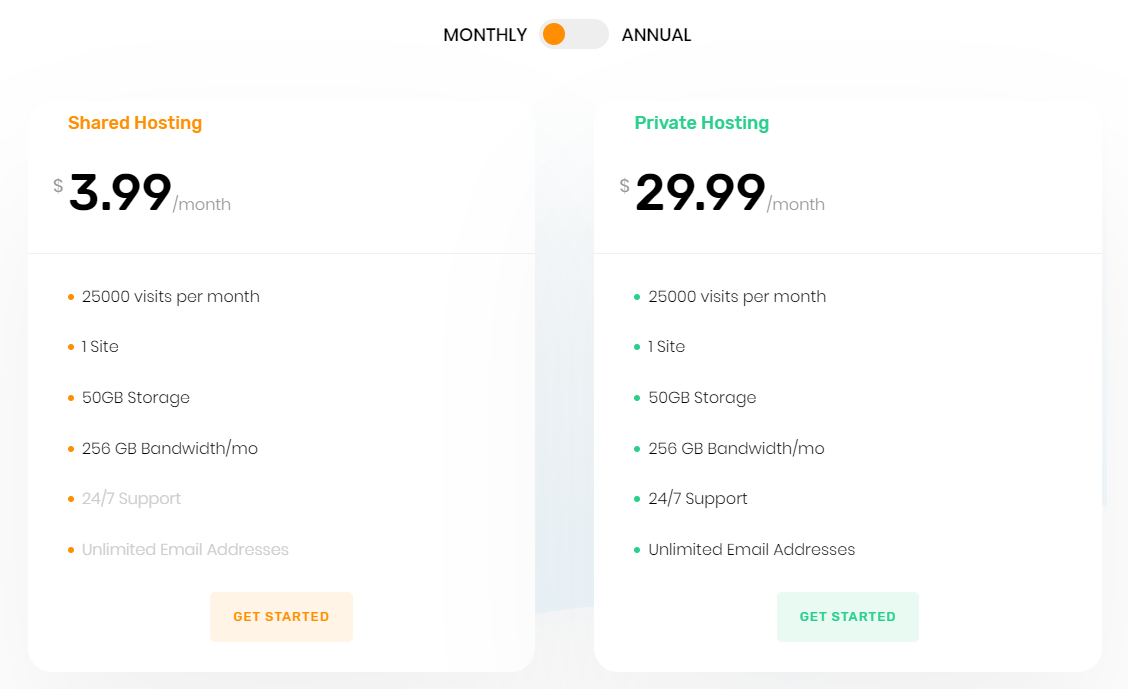Click the greyed-out Unlimited Email Addresses item
Viewport: 1128px width, 689px height.
(185, 549)
